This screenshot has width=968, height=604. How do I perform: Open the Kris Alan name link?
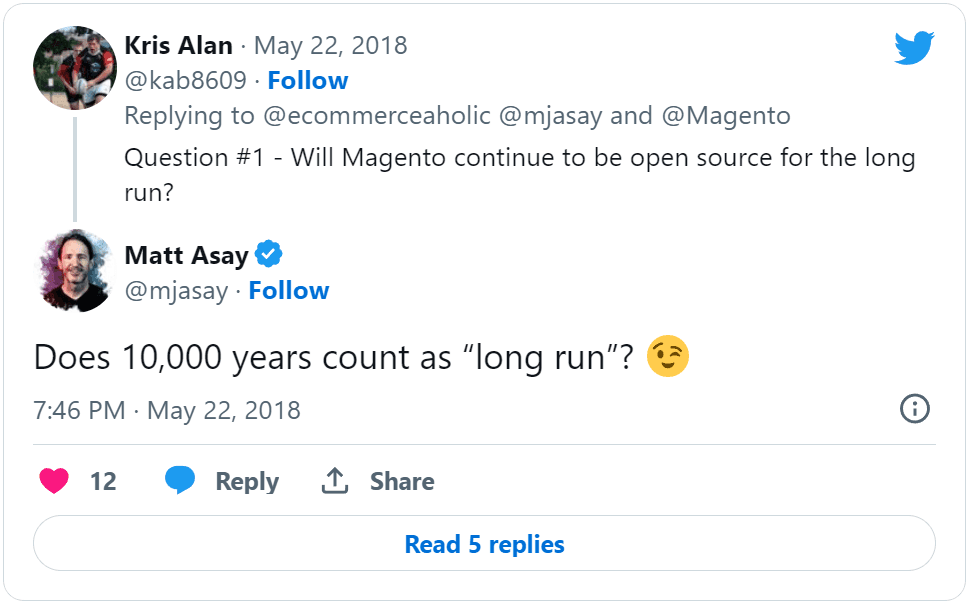(178, 46)
